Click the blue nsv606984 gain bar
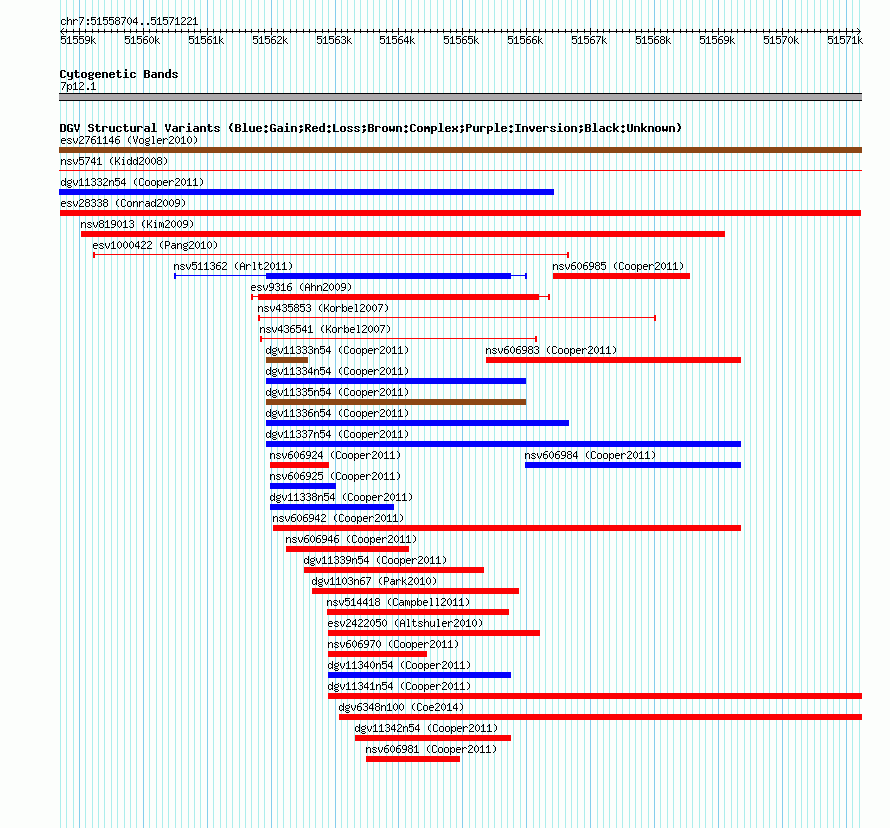 click(633, 465)
